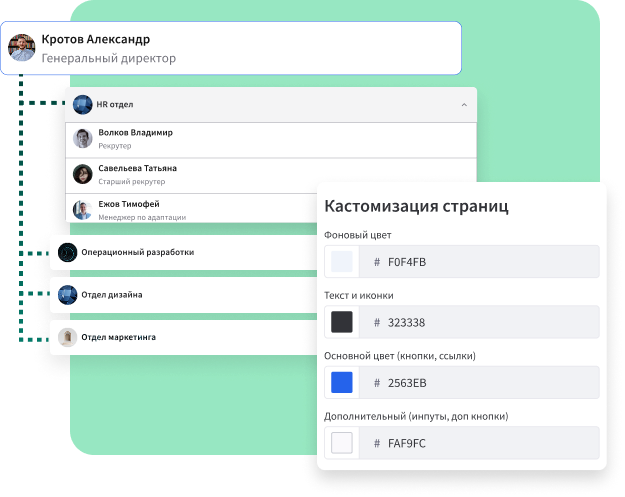Expand the Отдел маркетинга department
Viewport: 625px width, 497px height.
click(183, 337)
